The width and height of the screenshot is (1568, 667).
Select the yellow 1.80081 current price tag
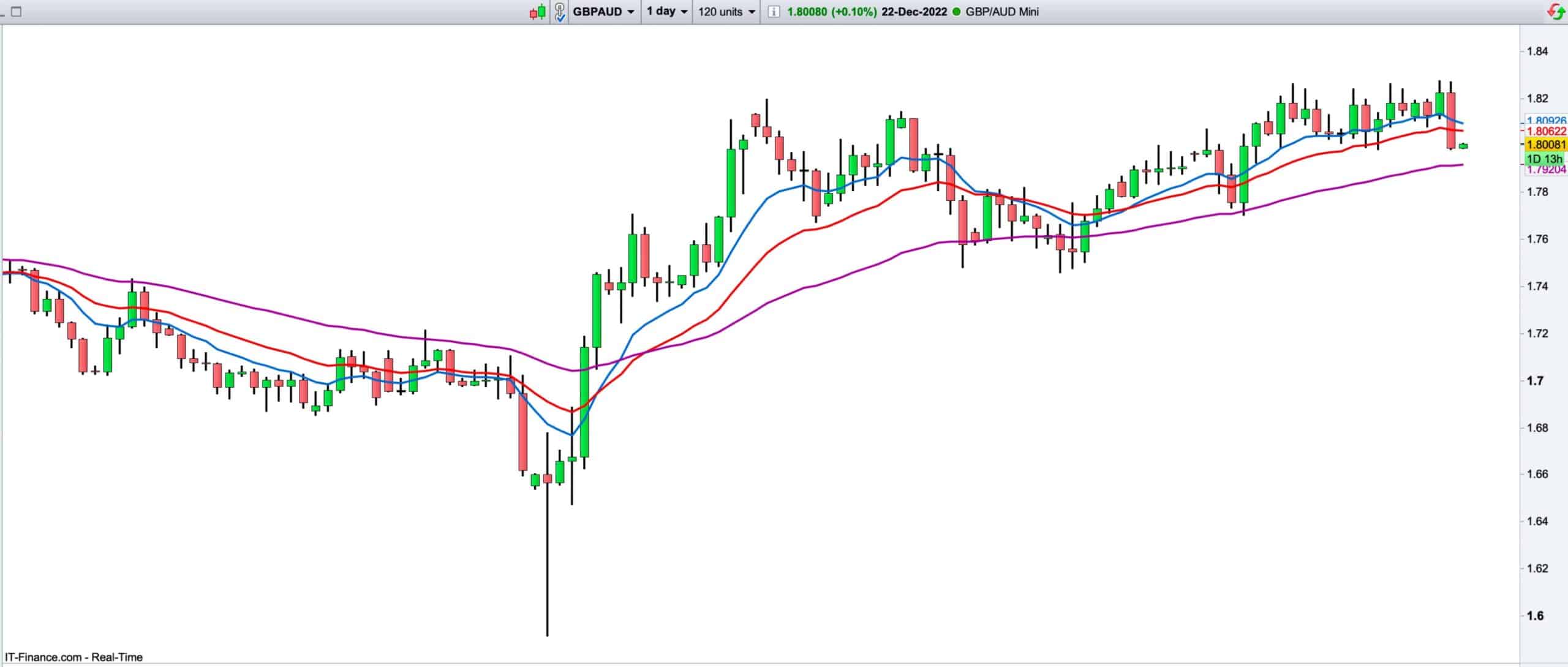click(x=1546, y=145)
